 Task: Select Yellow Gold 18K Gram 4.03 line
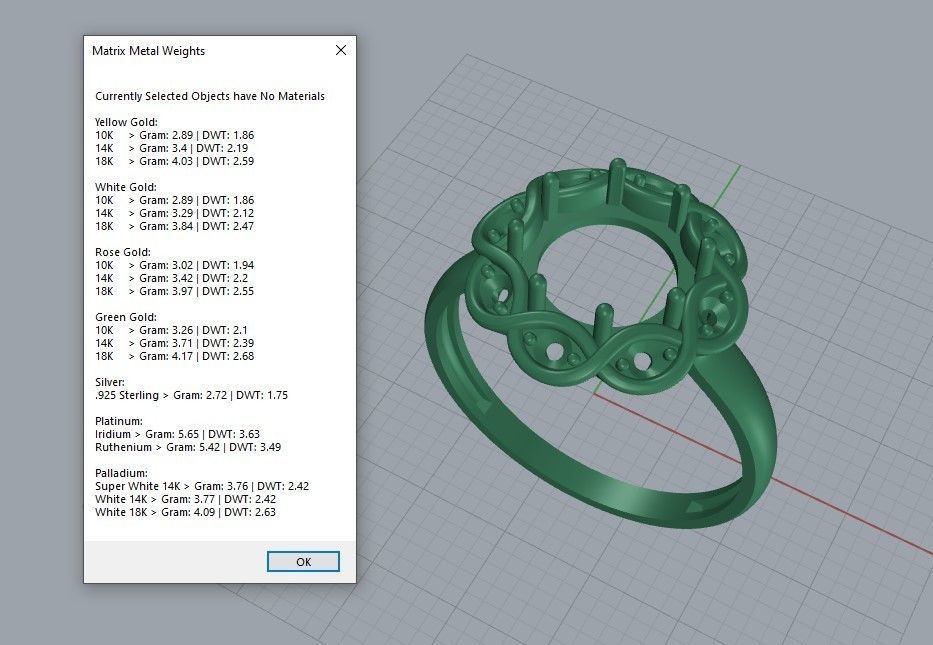click(174, 161)
